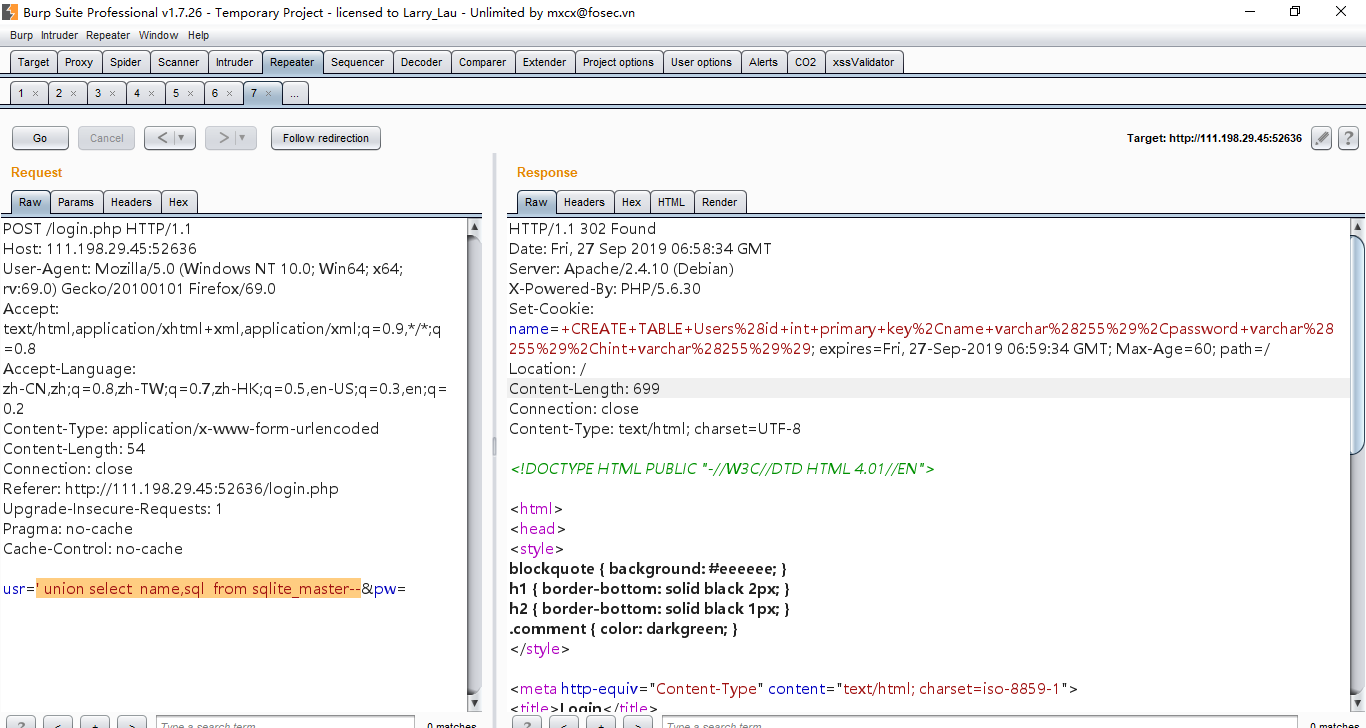The image size is (1366, 728).
Task: Show response Raw view
Action: pyautogui.click(x=537, y=202)
